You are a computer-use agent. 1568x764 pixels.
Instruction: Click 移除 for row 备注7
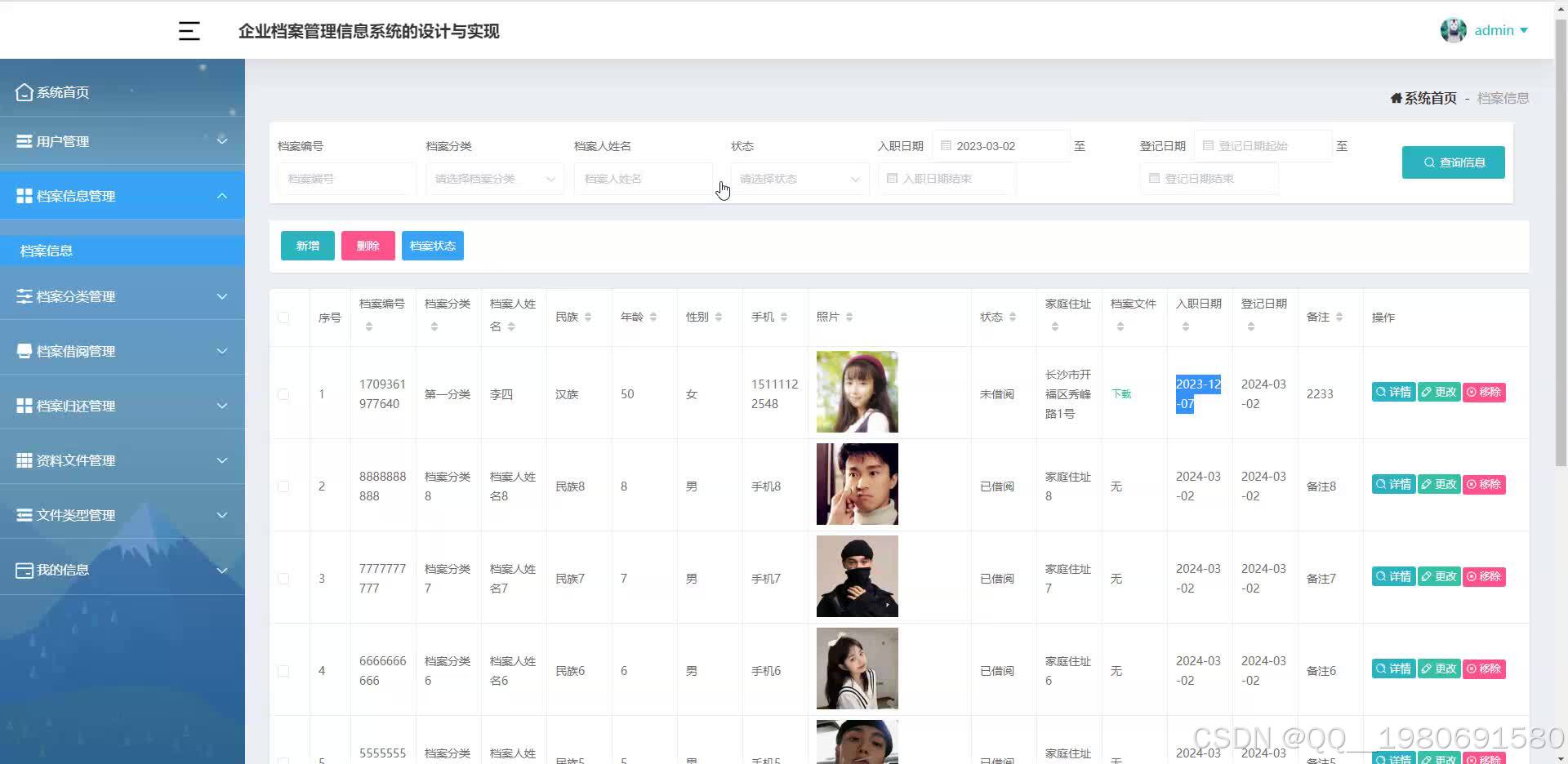click(1484, 577)
